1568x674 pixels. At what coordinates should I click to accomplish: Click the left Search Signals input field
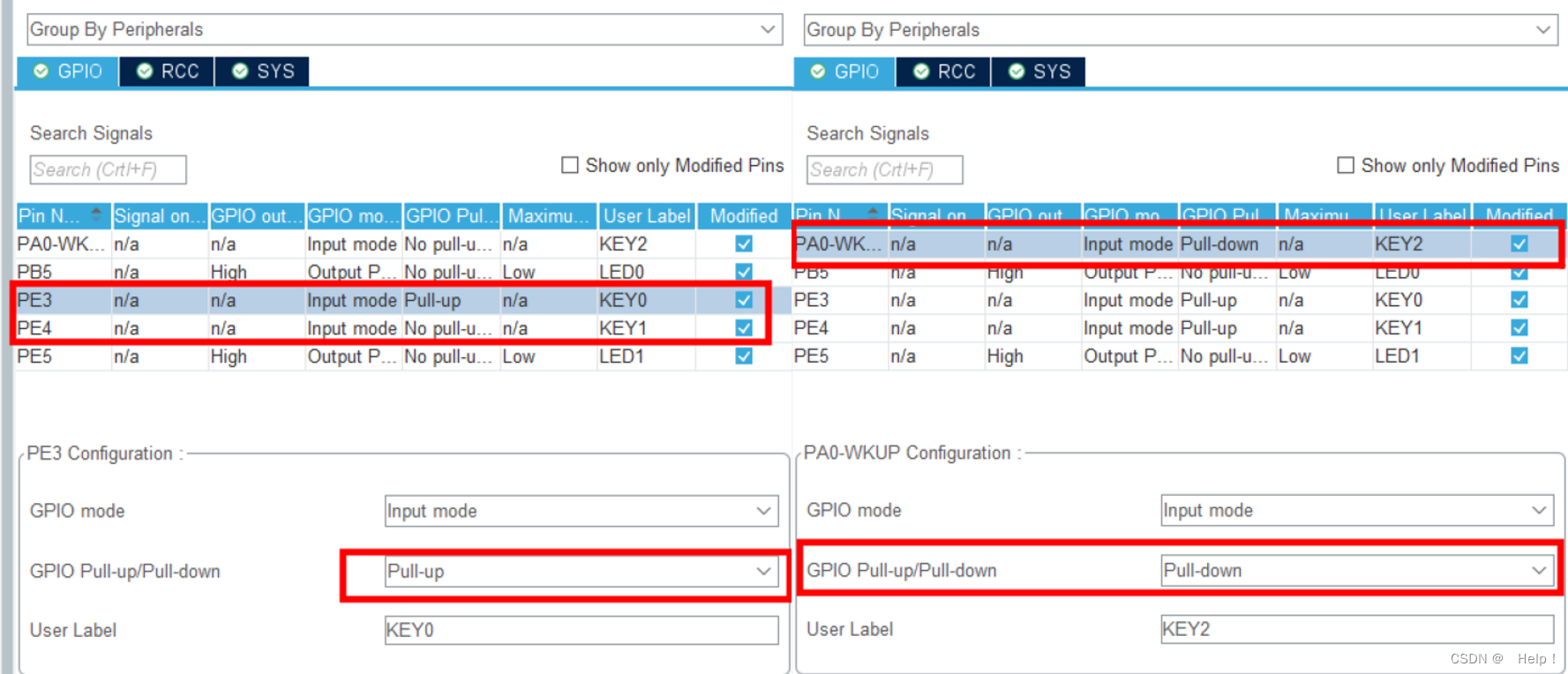tap(109, 169)
